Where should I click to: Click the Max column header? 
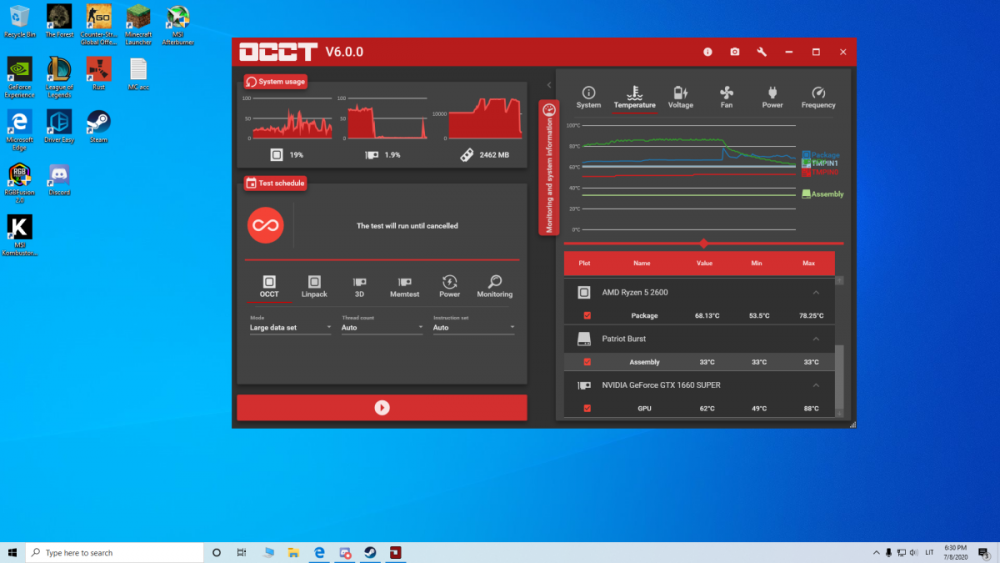point(809,263)
